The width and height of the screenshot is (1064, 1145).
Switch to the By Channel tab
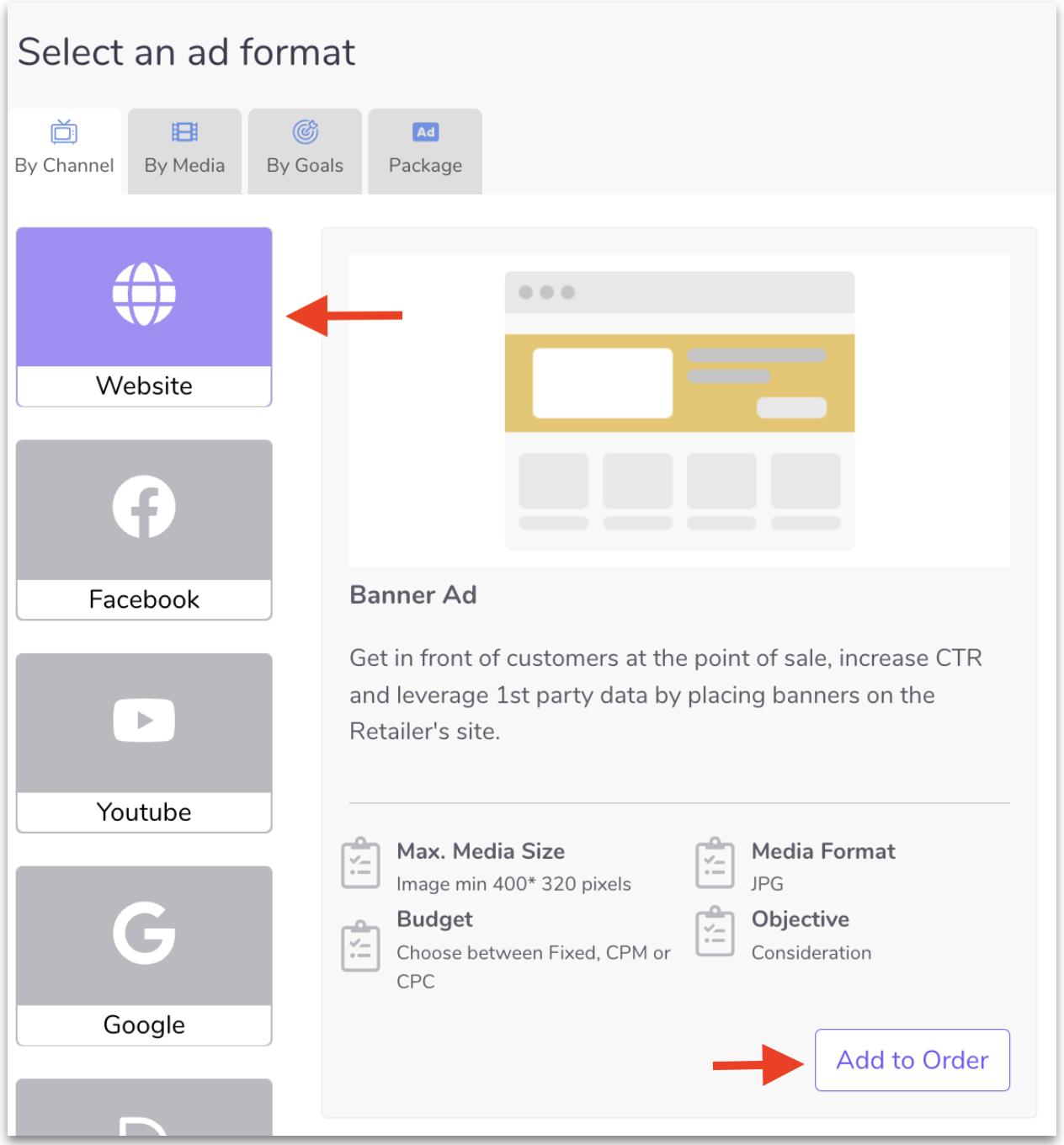pos(65,152)
